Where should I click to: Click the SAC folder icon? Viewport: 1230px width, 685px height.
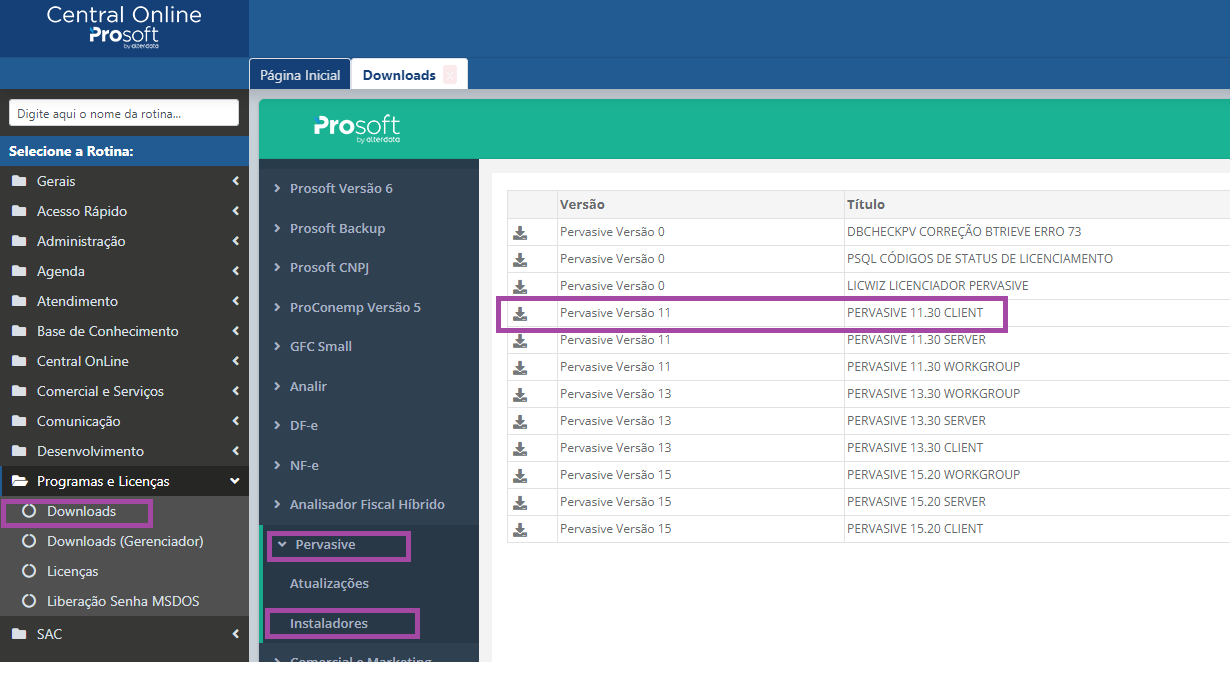click(x=19, y=633)
